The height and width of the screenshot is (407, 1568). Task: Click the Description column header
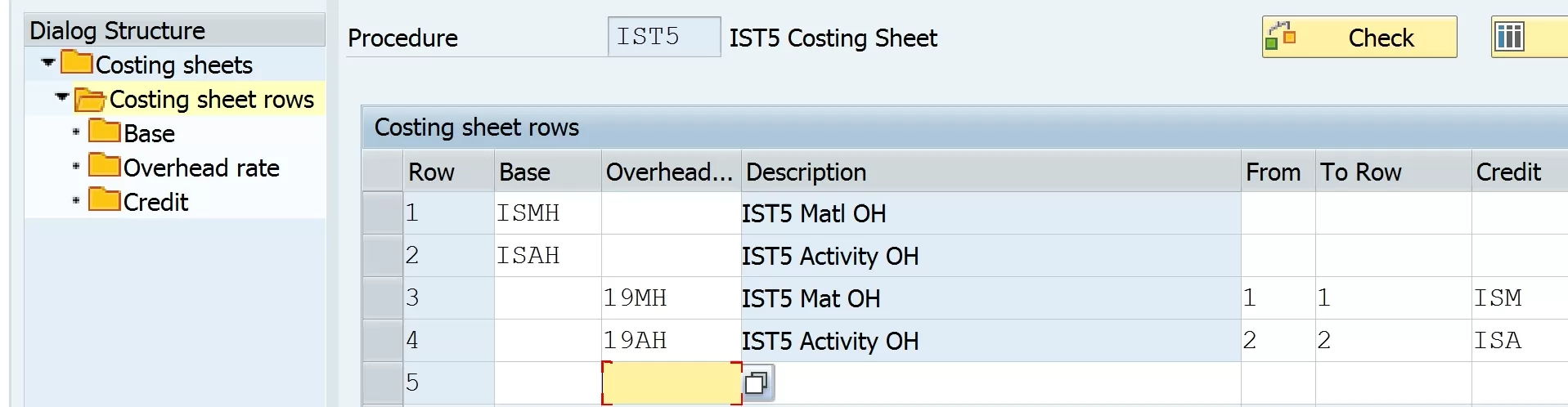click(991, 172)
